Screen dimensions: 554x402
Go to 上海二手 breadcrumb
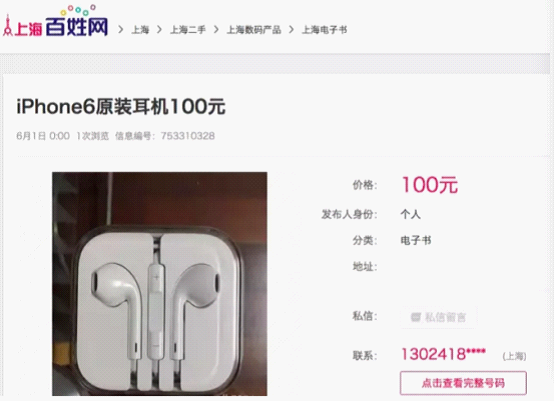(x=188, y=30)
